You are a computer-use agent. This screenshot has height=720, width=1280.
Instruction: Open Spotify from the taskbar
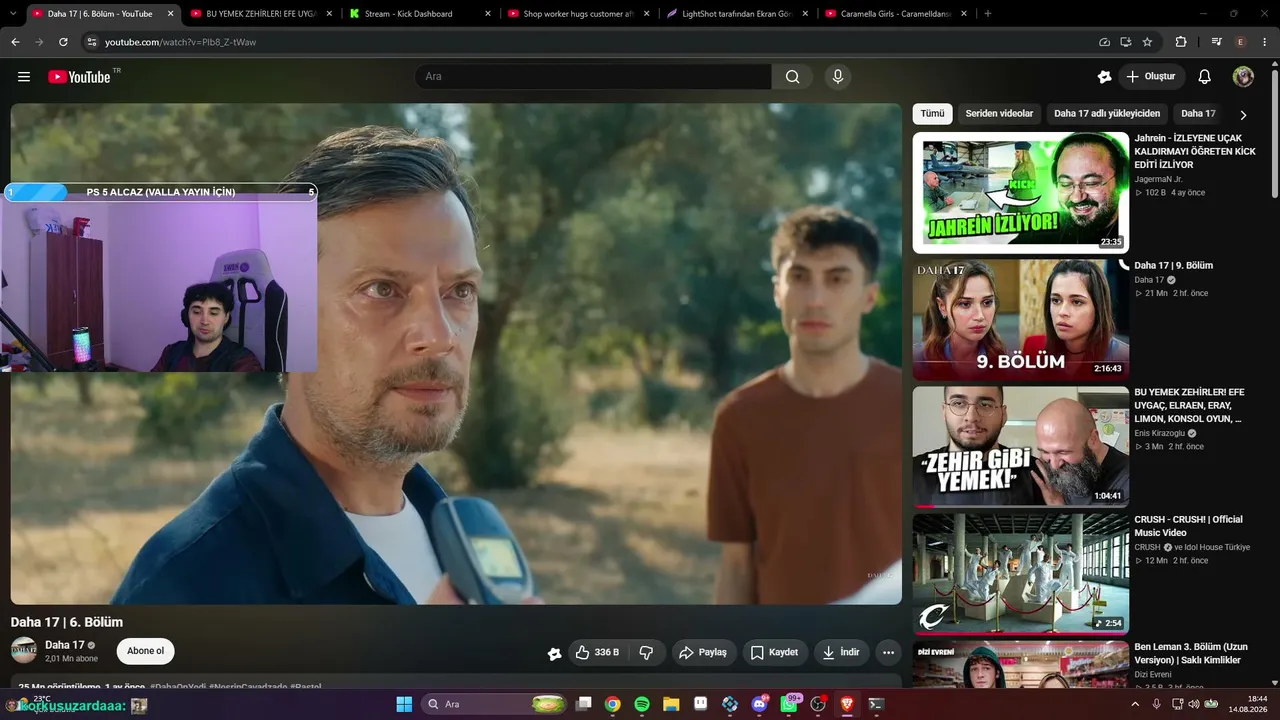point(642,704)
